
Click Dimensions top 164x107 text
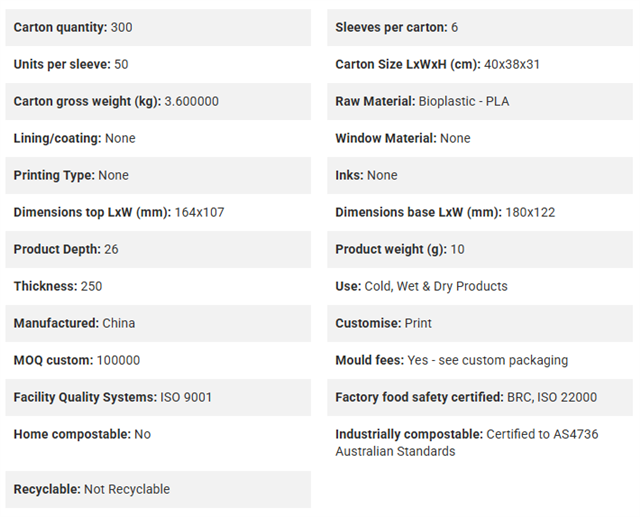tap(119, 212)
